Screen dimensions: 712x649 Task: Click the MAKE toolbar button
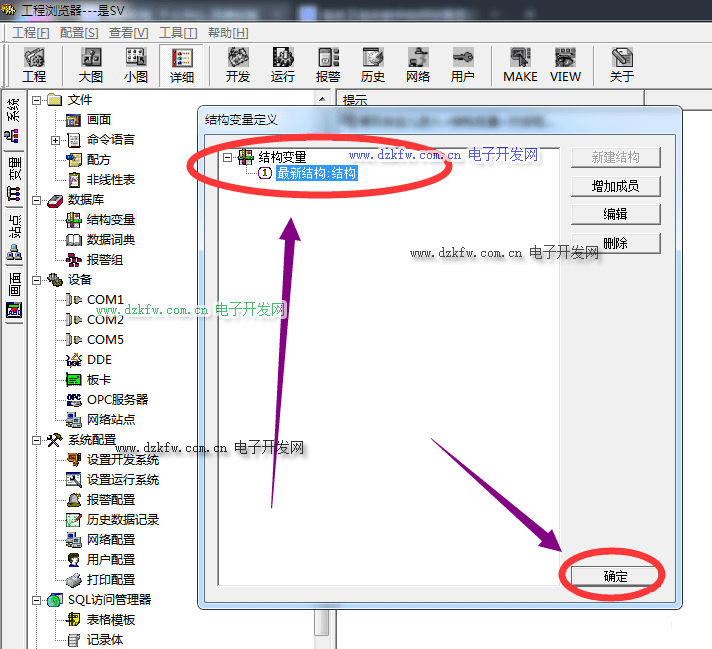click(520, 65)
